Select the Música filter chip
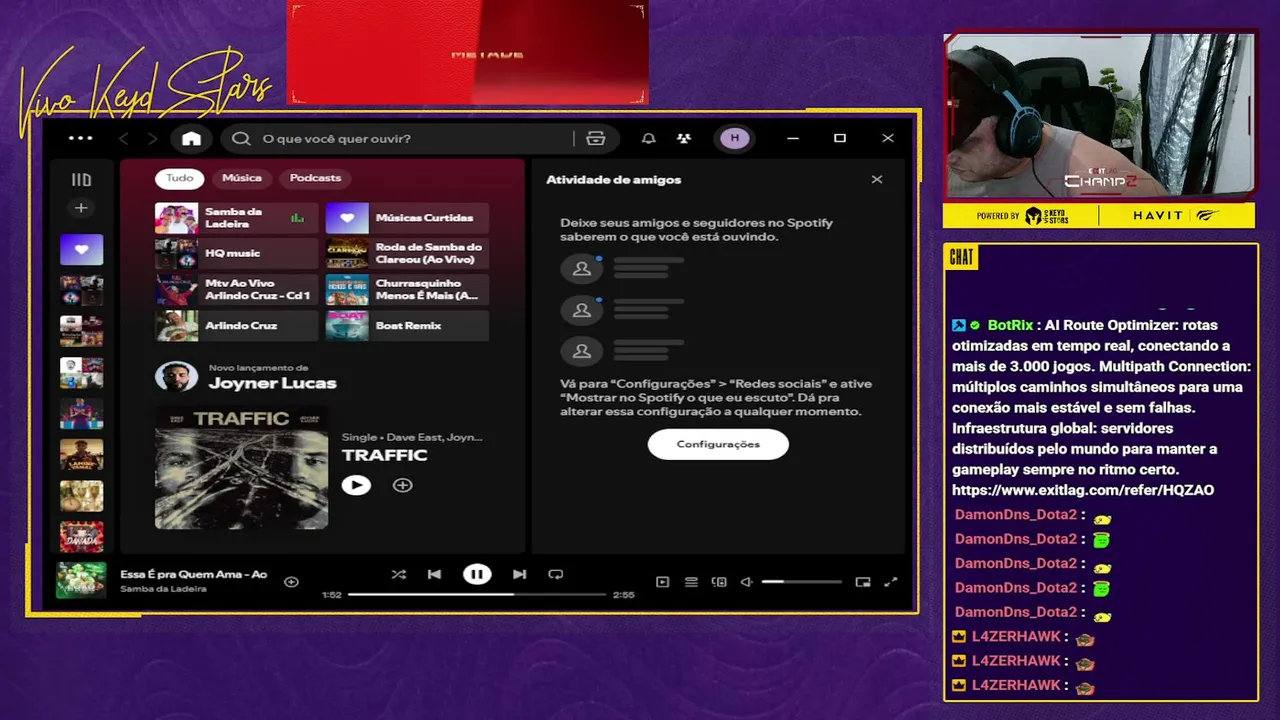Screen dimensions: 1280x720 coord(242,178)
